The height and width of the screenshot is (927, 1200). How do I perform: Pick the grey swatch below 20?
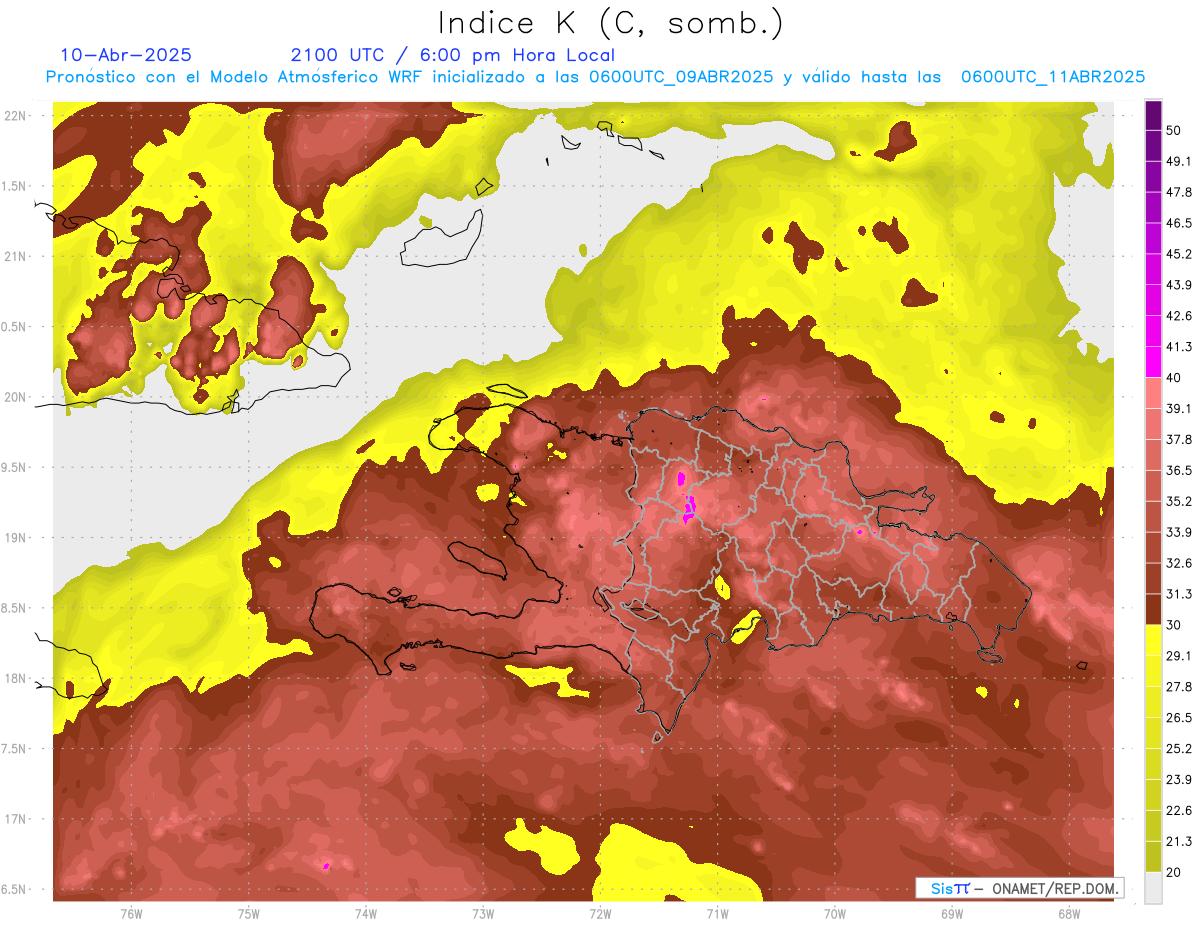1153,888
